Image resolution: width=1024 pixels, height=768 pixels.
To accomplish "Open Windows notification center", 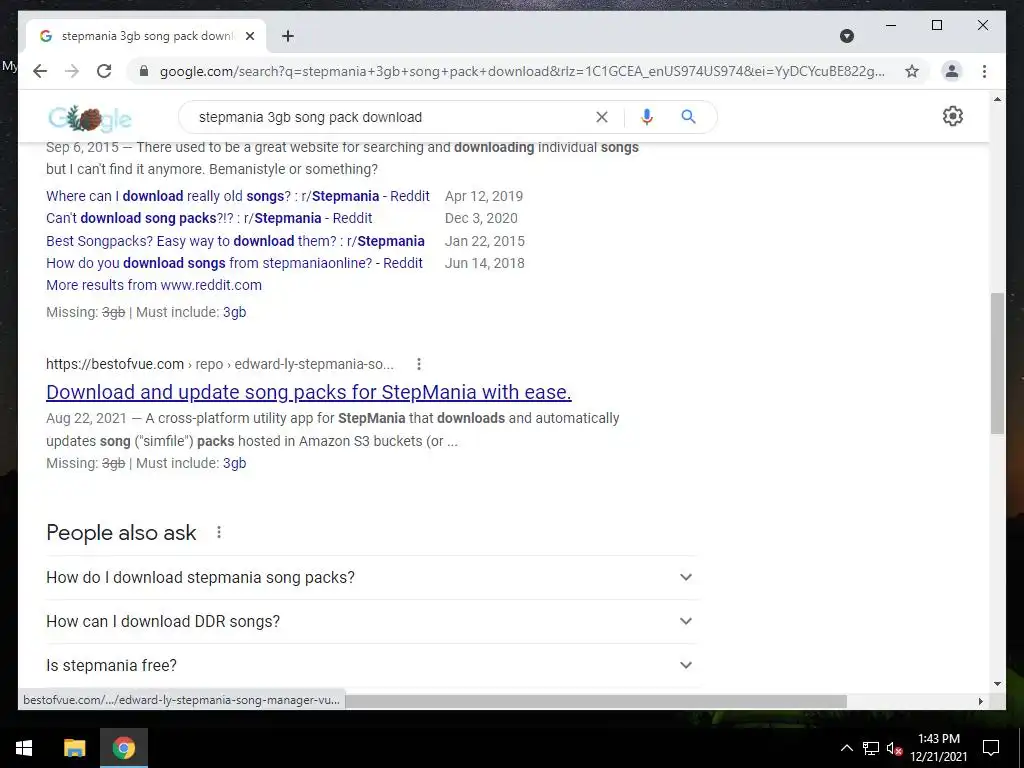I will pyautogui.click(x=991, y=748).
